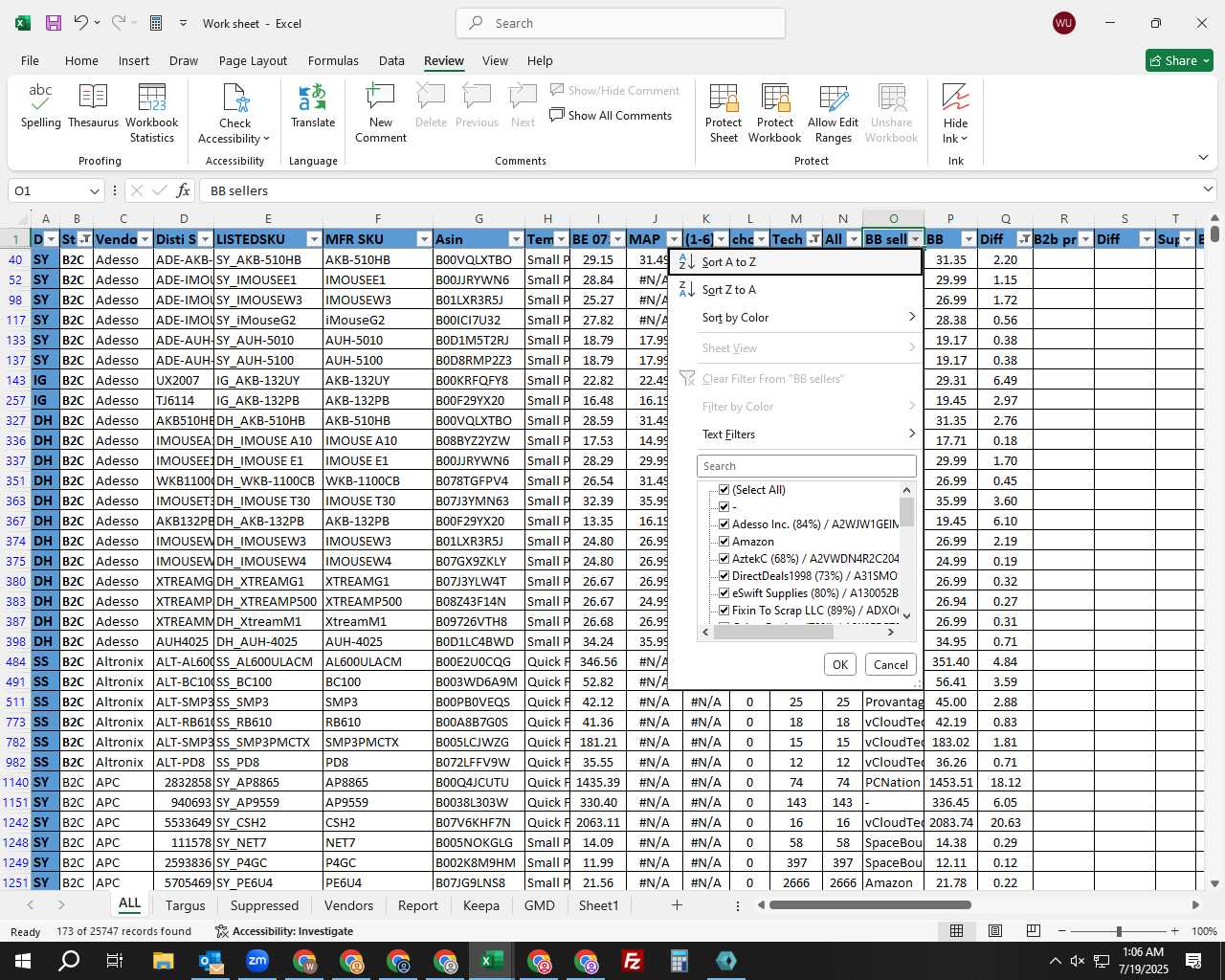Choose Sort A to Z
This screenshot has width=1225, height=980.
click(796, 262)
